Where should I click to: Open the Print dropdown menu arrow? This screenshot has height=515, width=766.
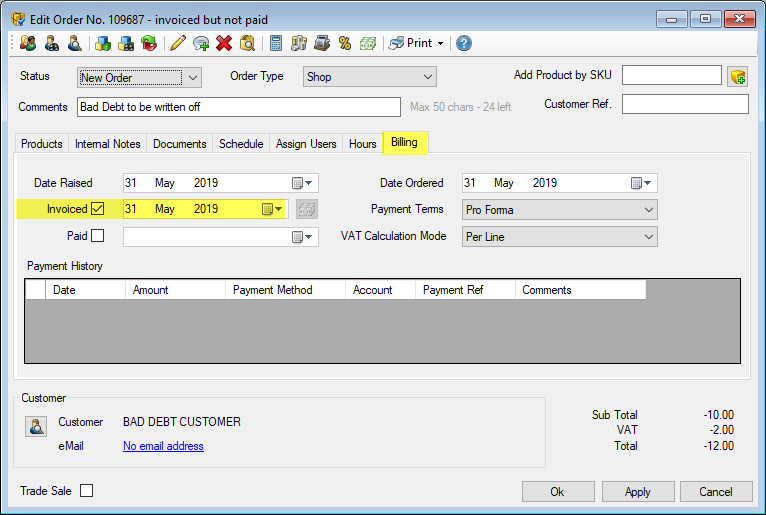[440, 43]
